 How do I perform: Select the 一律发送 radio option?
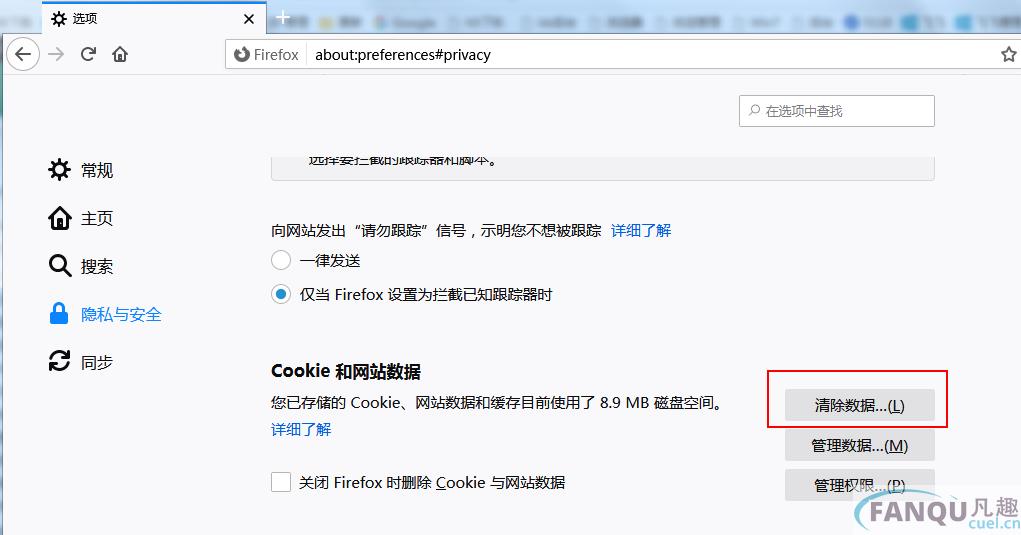pyautogui.click(x=281, y=260)
